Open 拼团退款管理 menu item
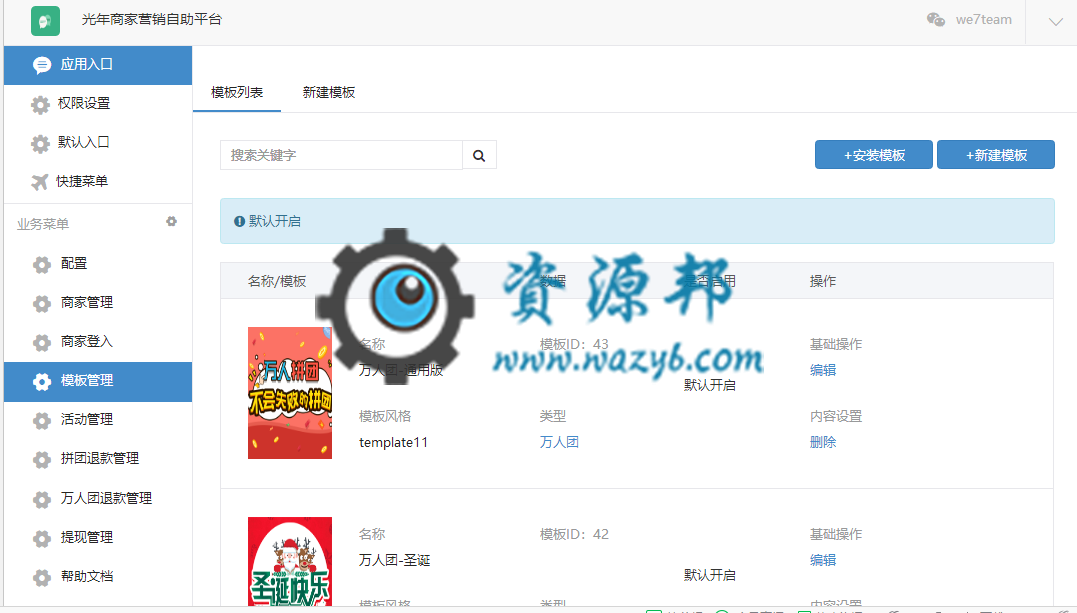 98,459
